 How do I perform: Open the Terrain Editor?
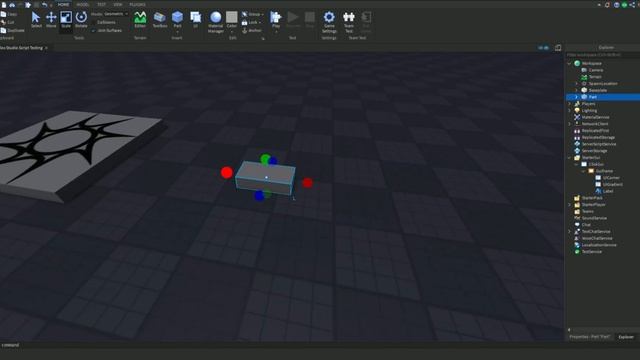(x=140, y=20)
